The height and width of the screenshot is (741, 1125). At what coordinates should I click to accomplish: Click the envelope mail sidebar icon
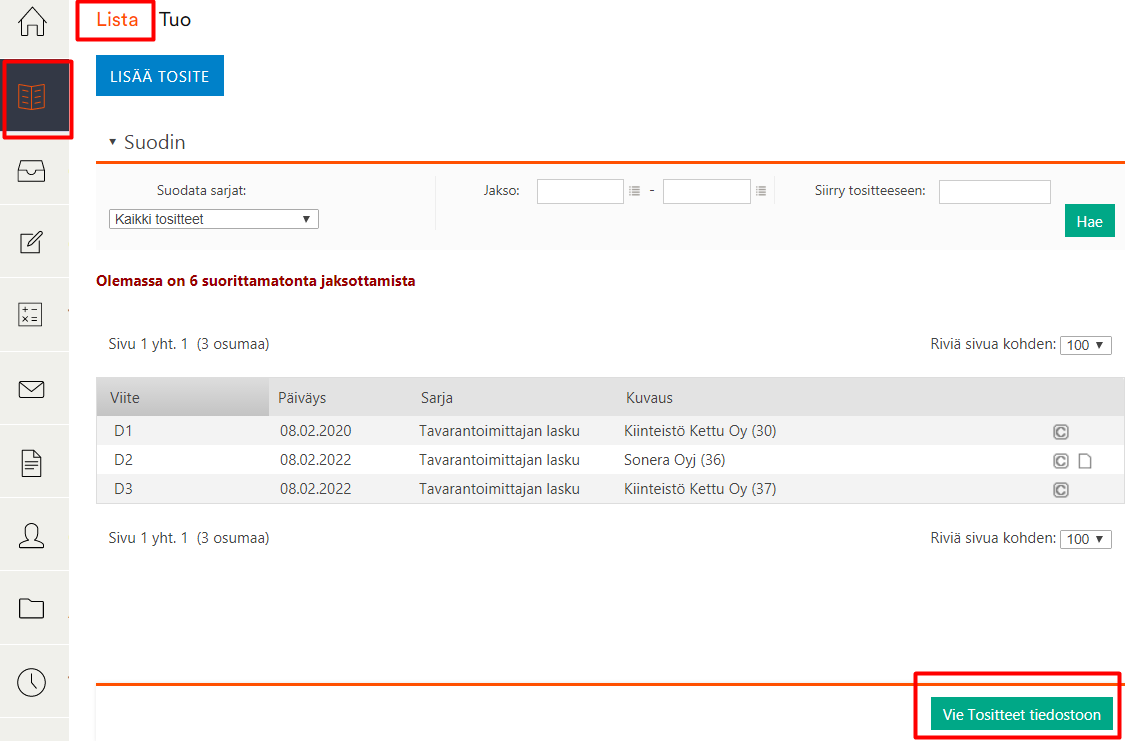pos(32,389)
